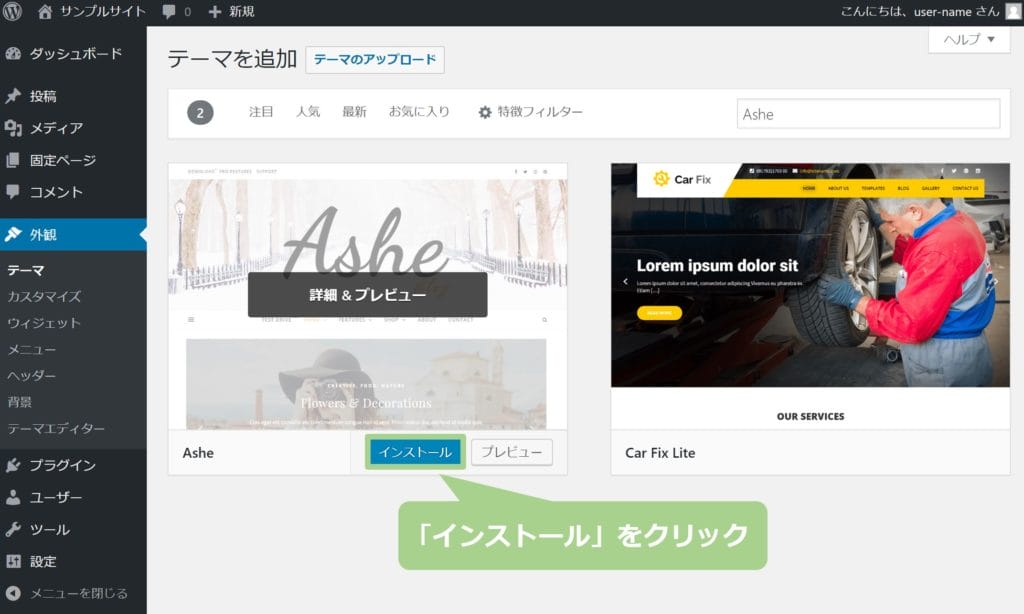
Task: Click the results count badge 2
Action: (200, 112)
